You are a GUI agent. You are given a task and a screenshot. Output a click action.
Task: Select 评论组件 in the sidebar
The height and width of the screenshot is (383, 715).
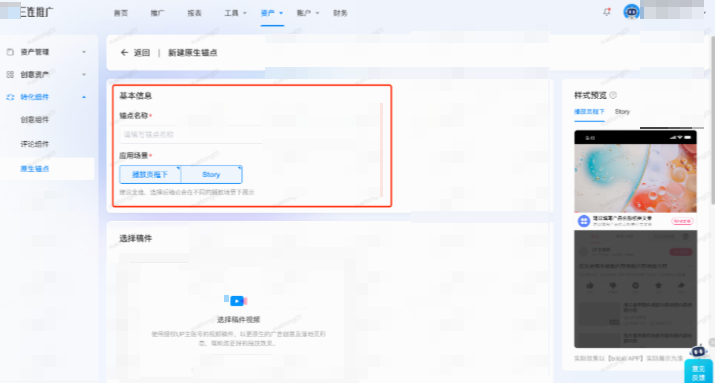click(x=34, y=144)
